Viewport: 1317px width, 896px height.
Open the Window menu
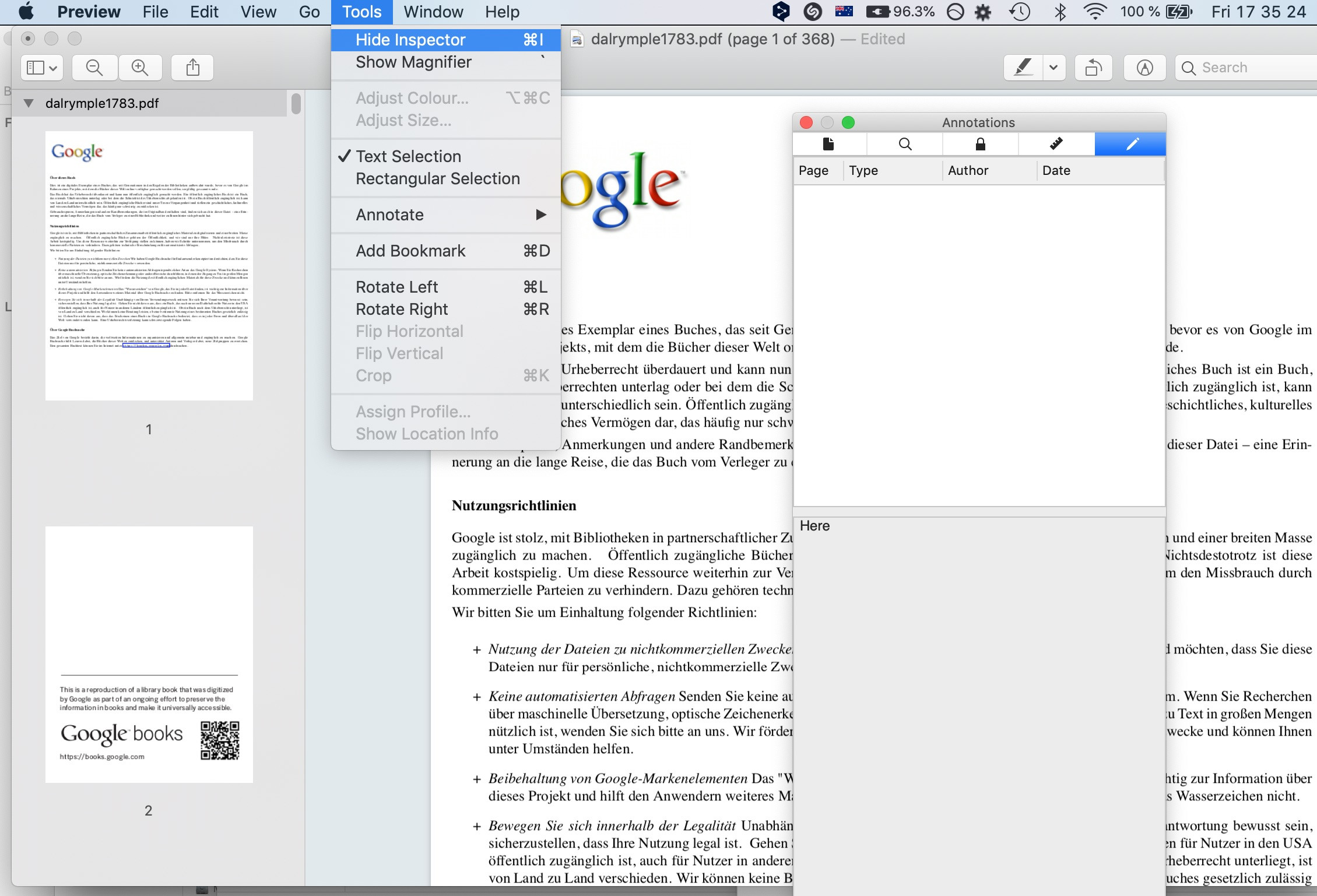433,12
